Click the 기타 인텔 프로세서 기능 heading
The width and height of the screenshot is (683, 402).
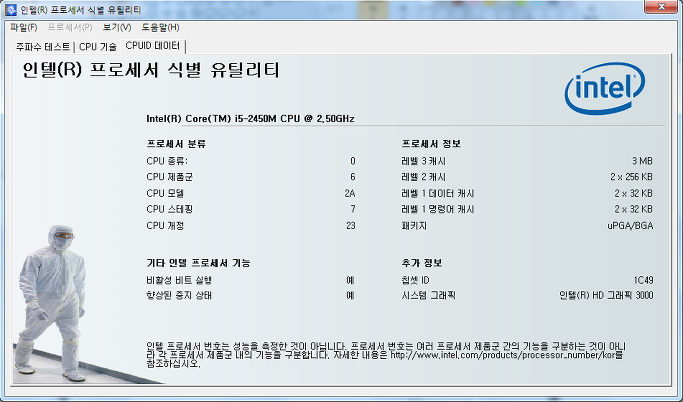pos(198,263)
